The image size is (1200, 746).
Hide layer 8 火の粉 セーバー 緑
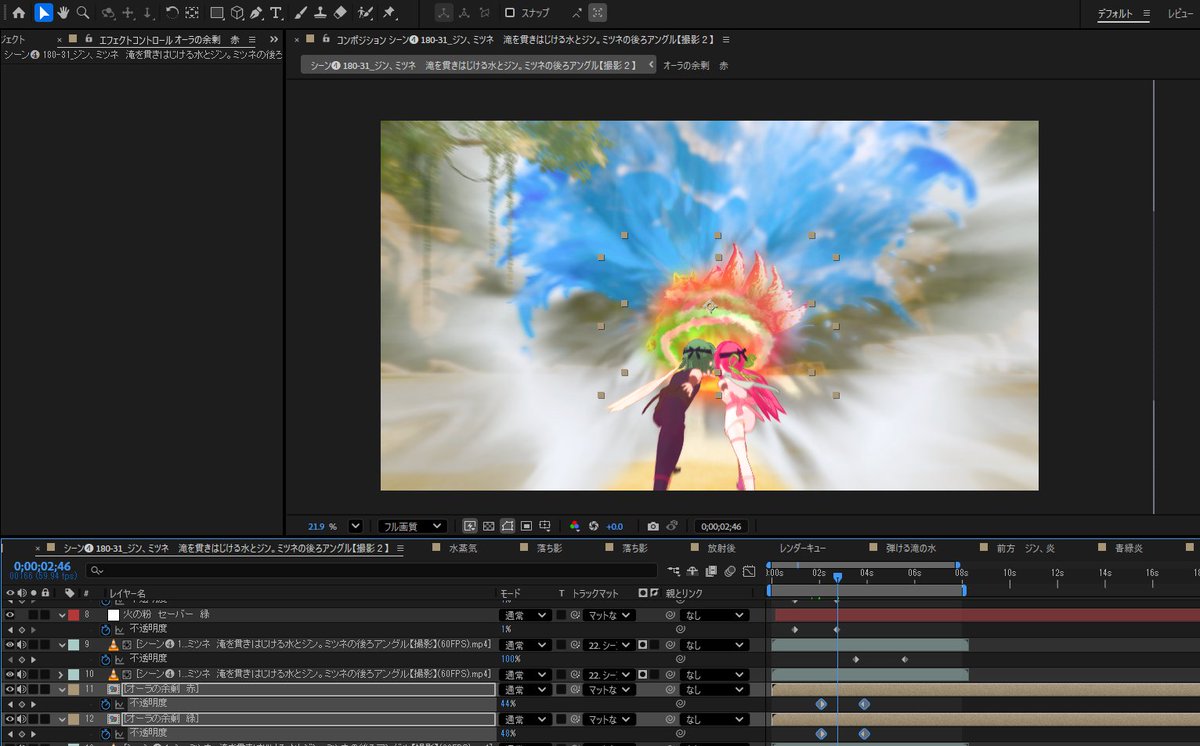pyautogui.click(x=10, y=615)
